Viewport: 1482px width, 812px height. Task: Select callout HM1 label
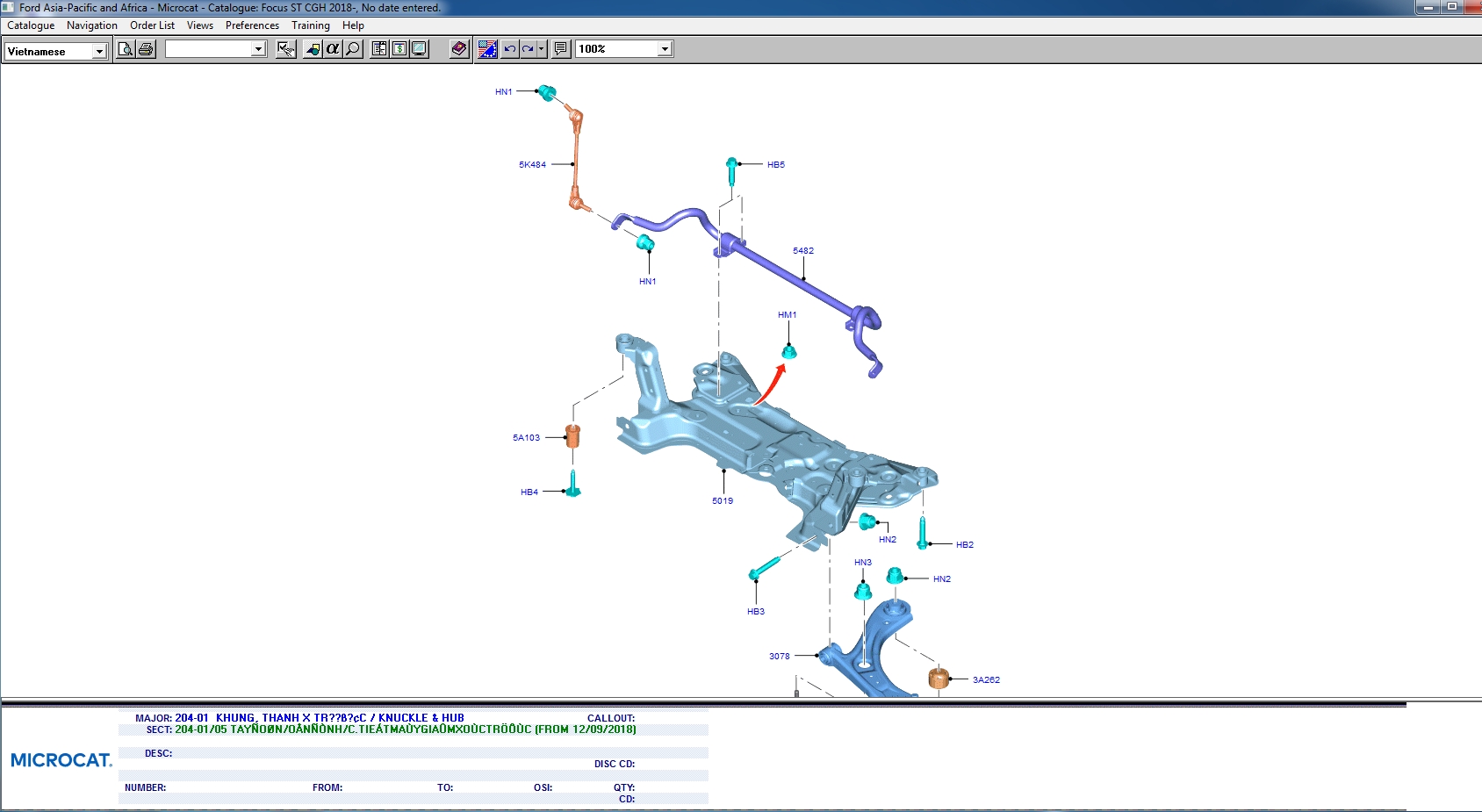point(788,314)
